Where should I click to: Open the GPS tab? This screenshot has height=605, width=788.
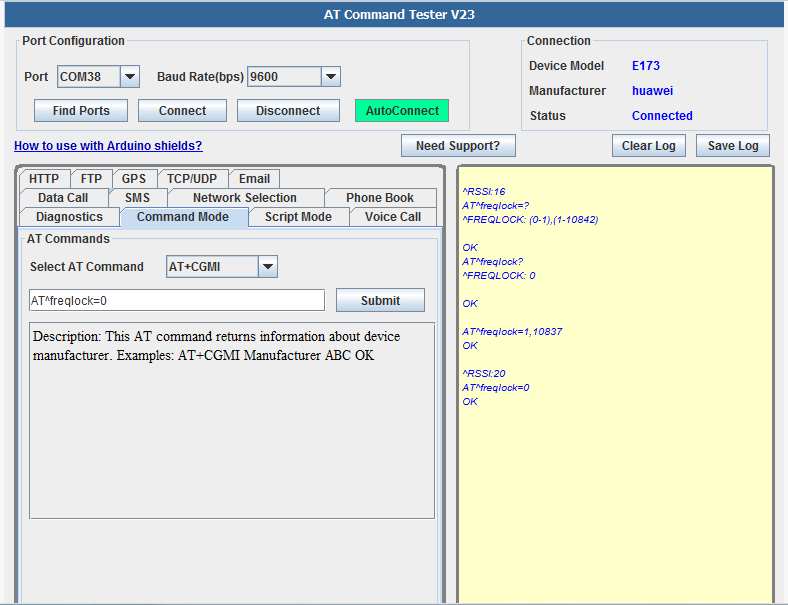(x=134, y=179)
